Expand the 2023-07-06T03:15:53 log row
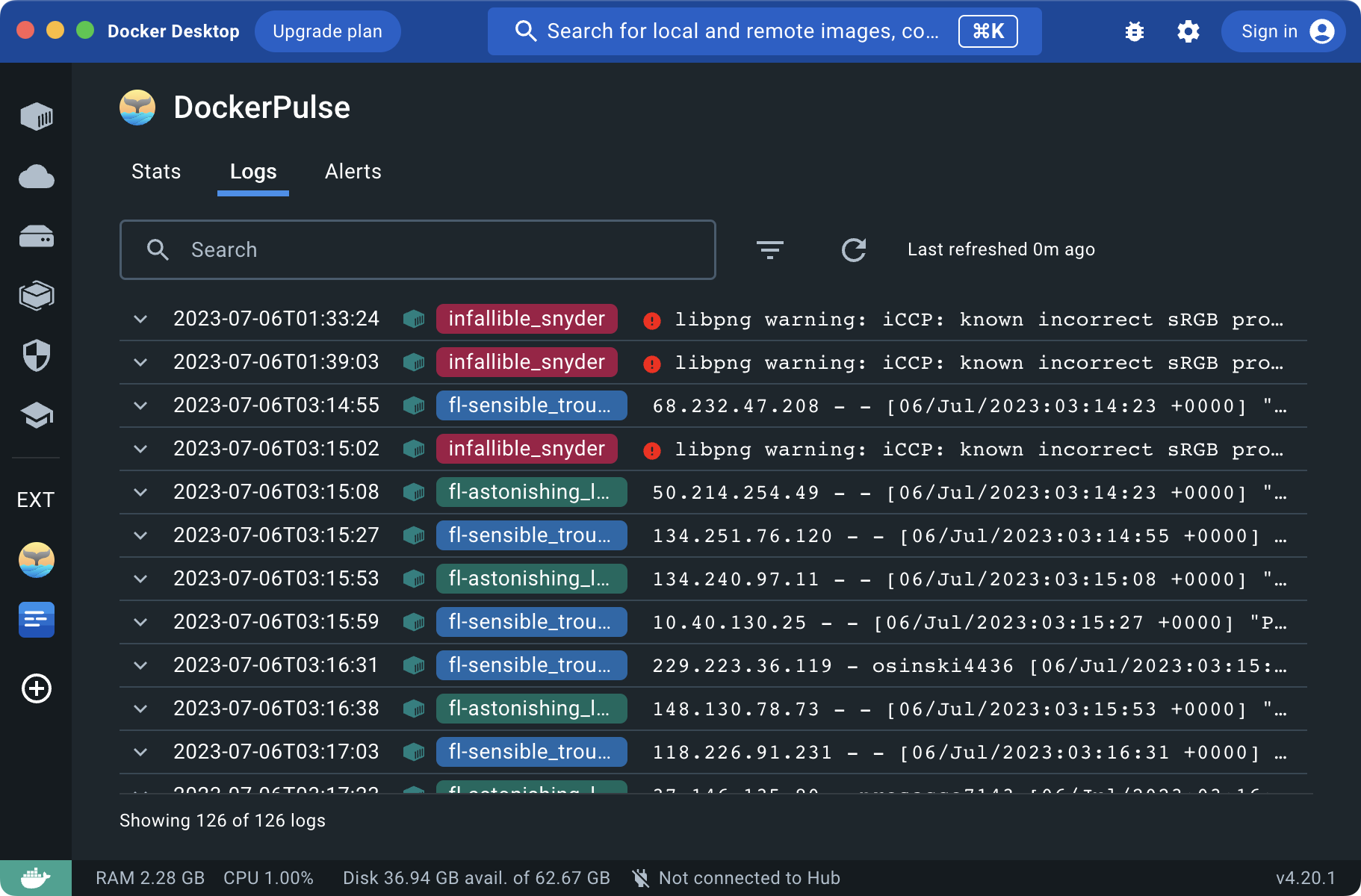The width and height of the screenshot is (1361, 896). point(140,579)
